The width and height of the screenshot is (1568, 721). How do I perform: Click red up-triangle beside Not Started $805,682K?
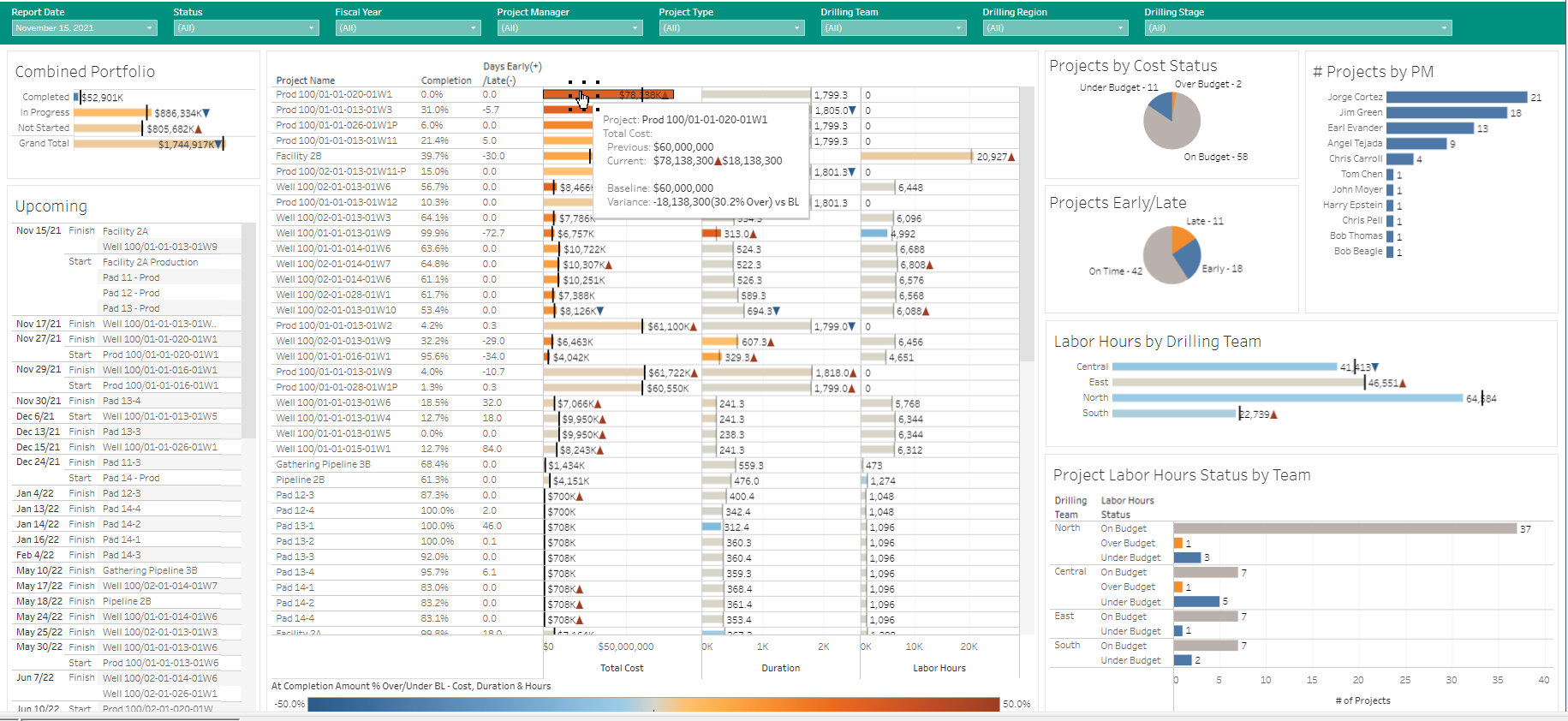point(199,129)
